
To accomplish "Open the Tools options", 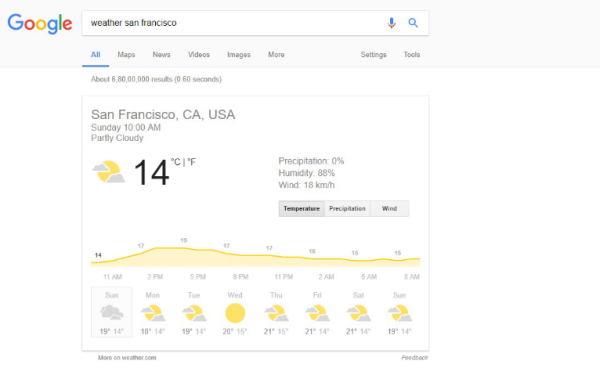I will click(412, 55).
